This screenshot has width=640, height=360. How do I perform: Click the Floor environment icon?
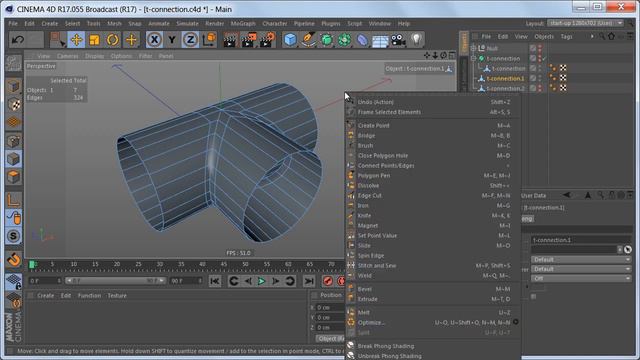(x=380, y=40)
